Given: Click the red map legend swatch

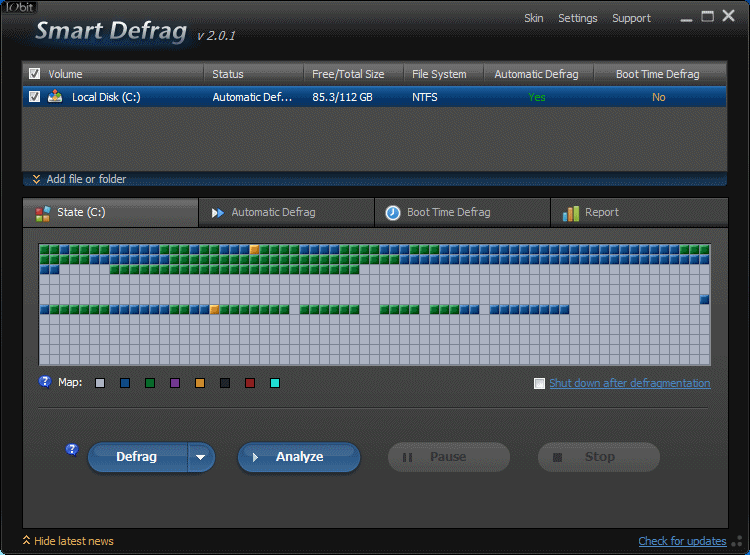Looking at the screenshot, I should click(x=250, y=383).
